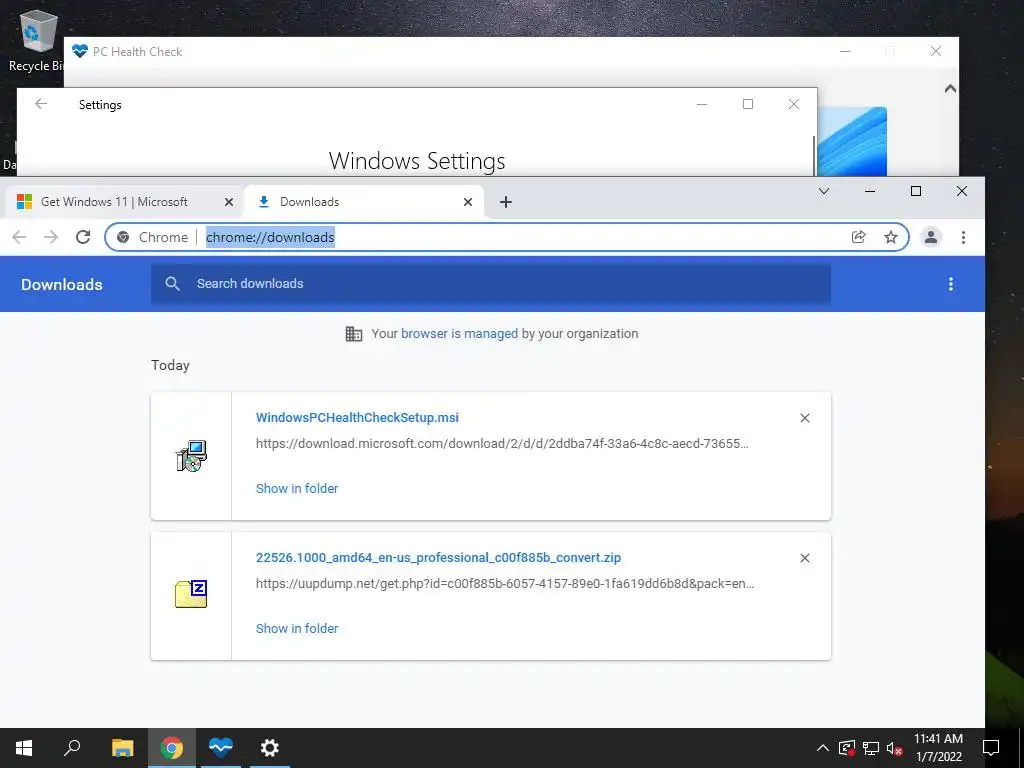This screenshot has width=1024, height=768.
Task: View site information Chrome icon
Action: click(x=123, y=237)
